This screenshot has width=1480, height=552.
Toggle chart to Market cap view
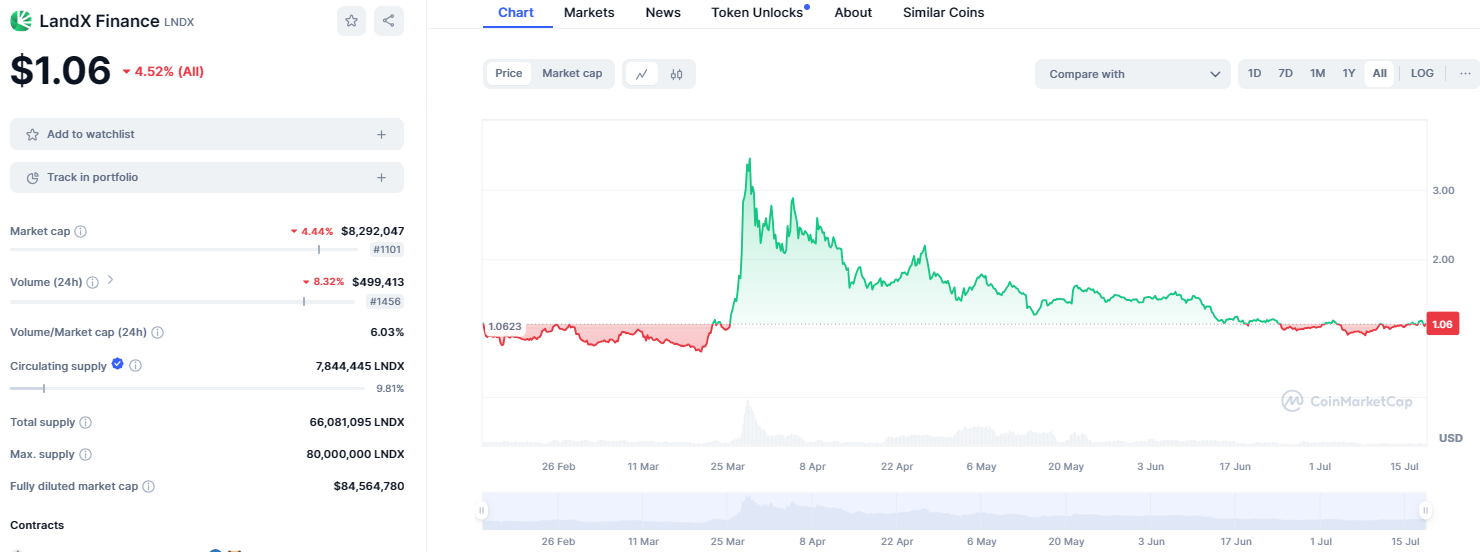click(572, 73)
